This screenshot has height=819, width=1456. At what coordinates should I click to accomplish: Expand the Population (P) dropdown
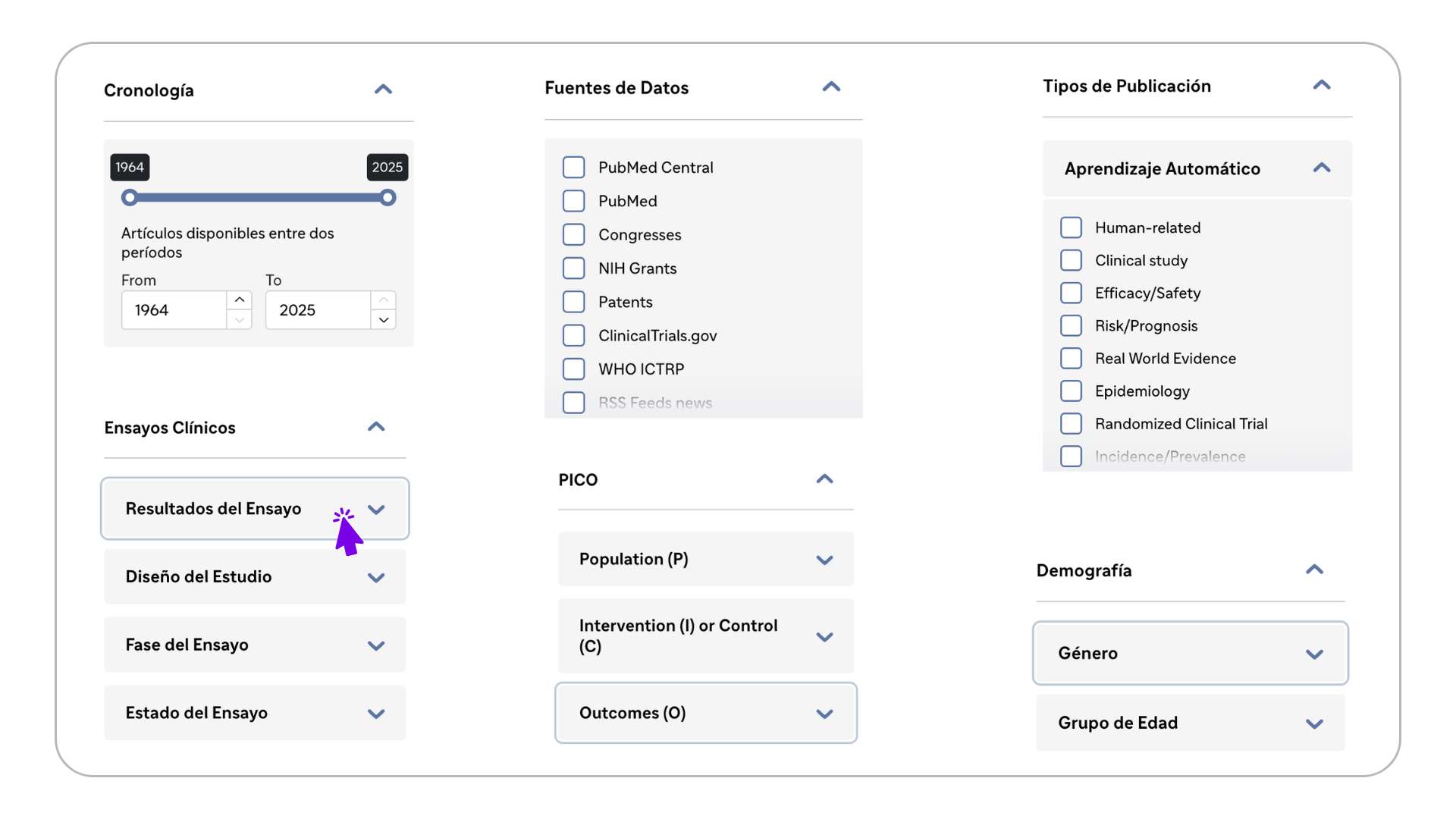(x=705, y=560)
